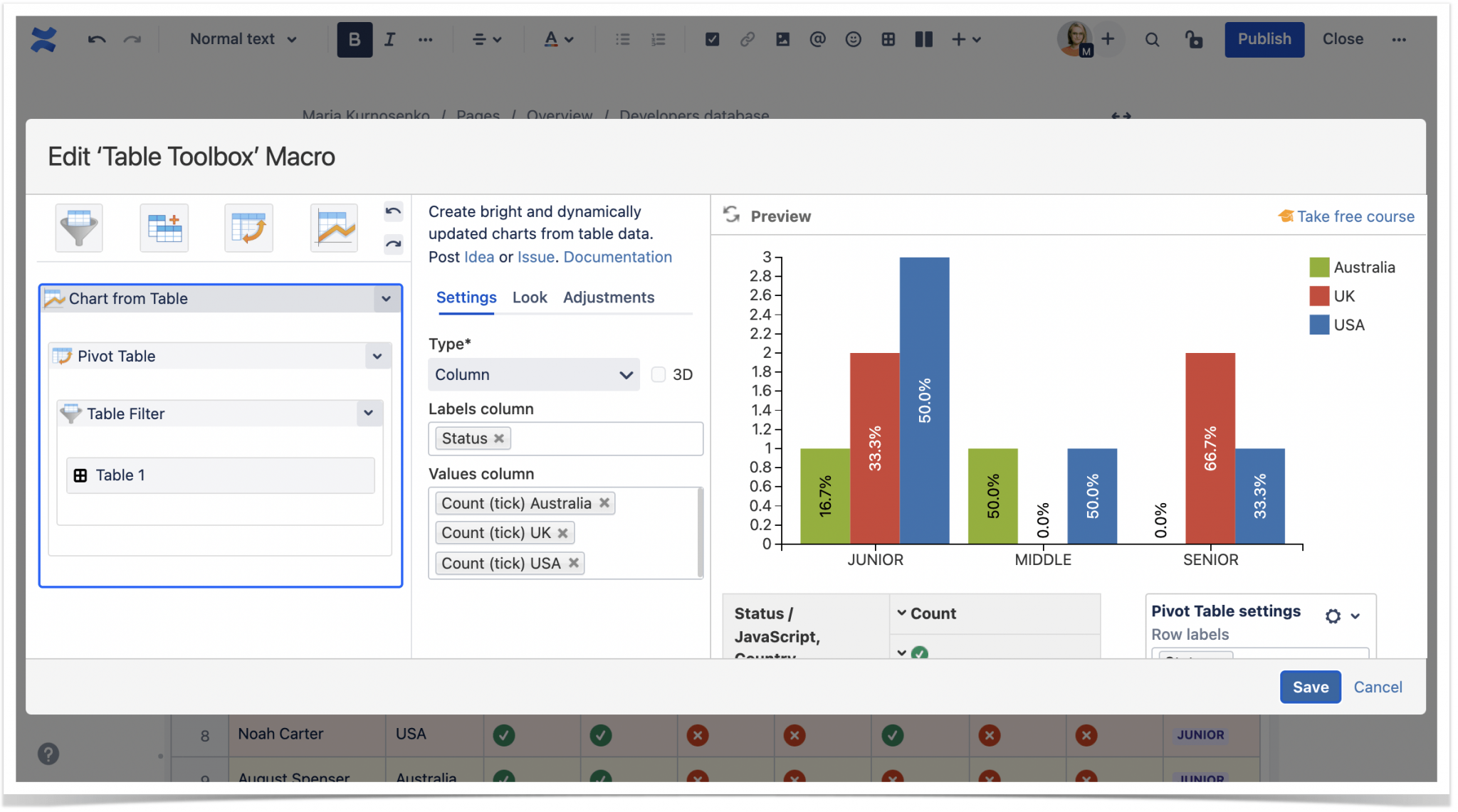
Task: Collapse the Chart from Table section
Action: (x=386, y=298)
